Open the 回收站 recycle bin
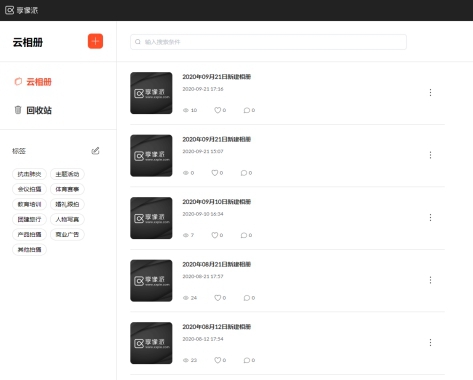This screenshot has width=473, height=380. (33, 110)
